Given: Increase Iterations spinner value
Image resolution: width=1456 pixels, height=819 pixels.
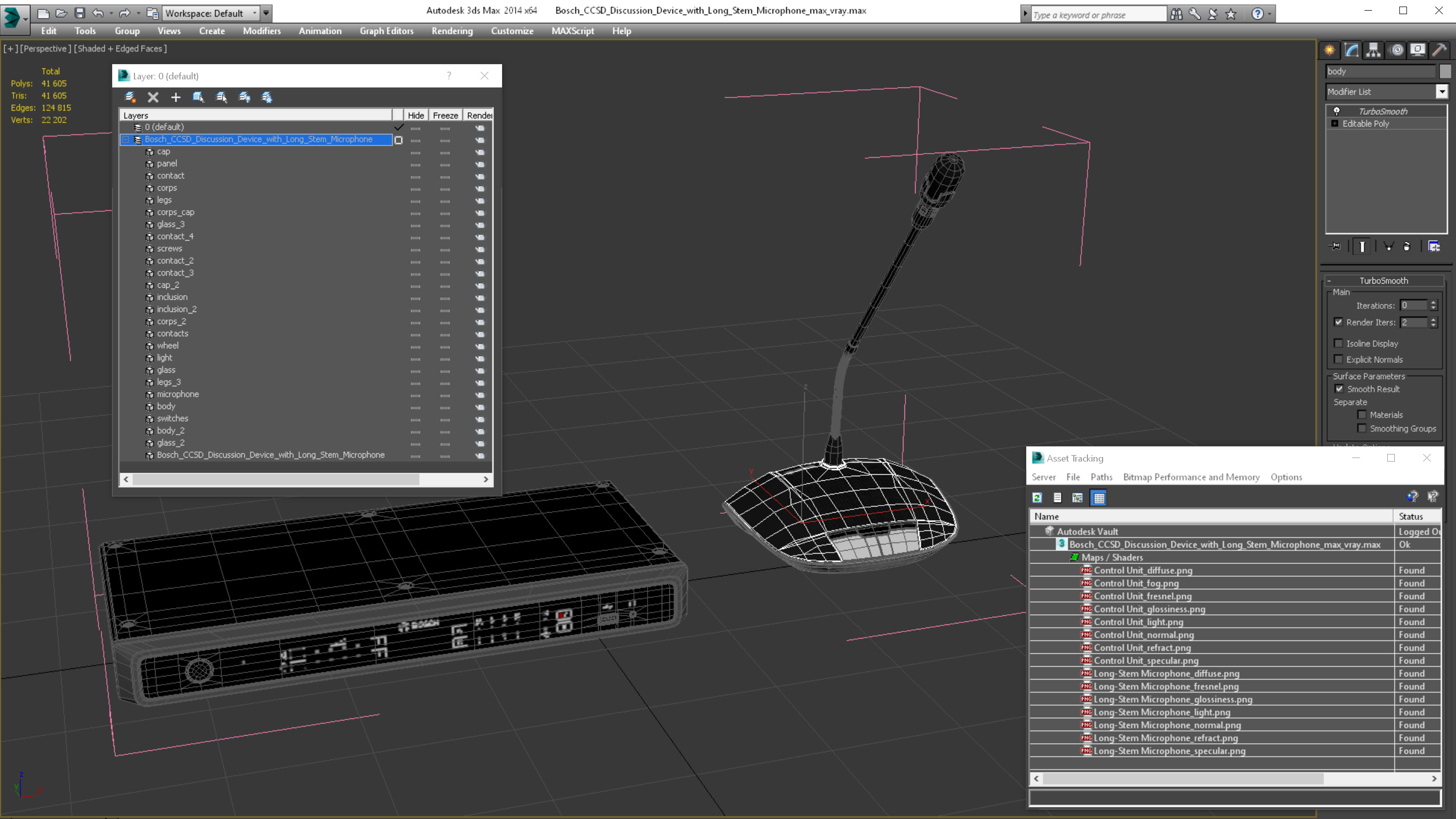Looking at the screenshot, I should (1433, 302).
